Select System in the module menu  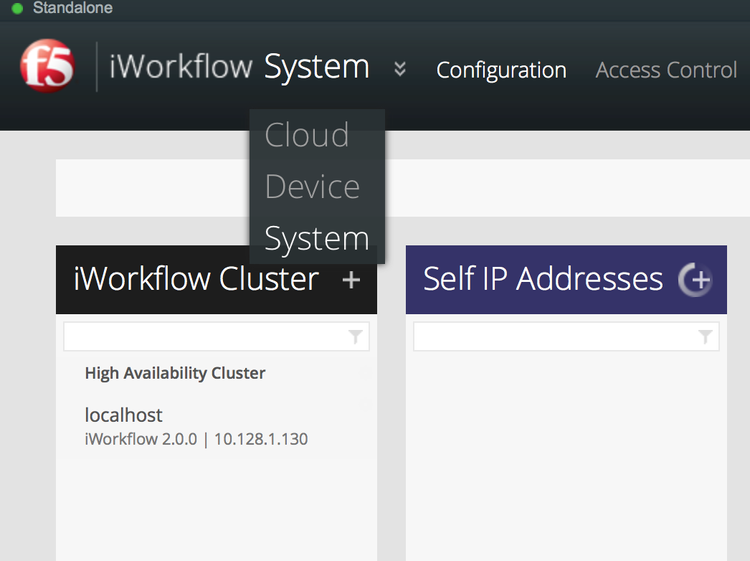pyautogui.click(x=317, y=239)
